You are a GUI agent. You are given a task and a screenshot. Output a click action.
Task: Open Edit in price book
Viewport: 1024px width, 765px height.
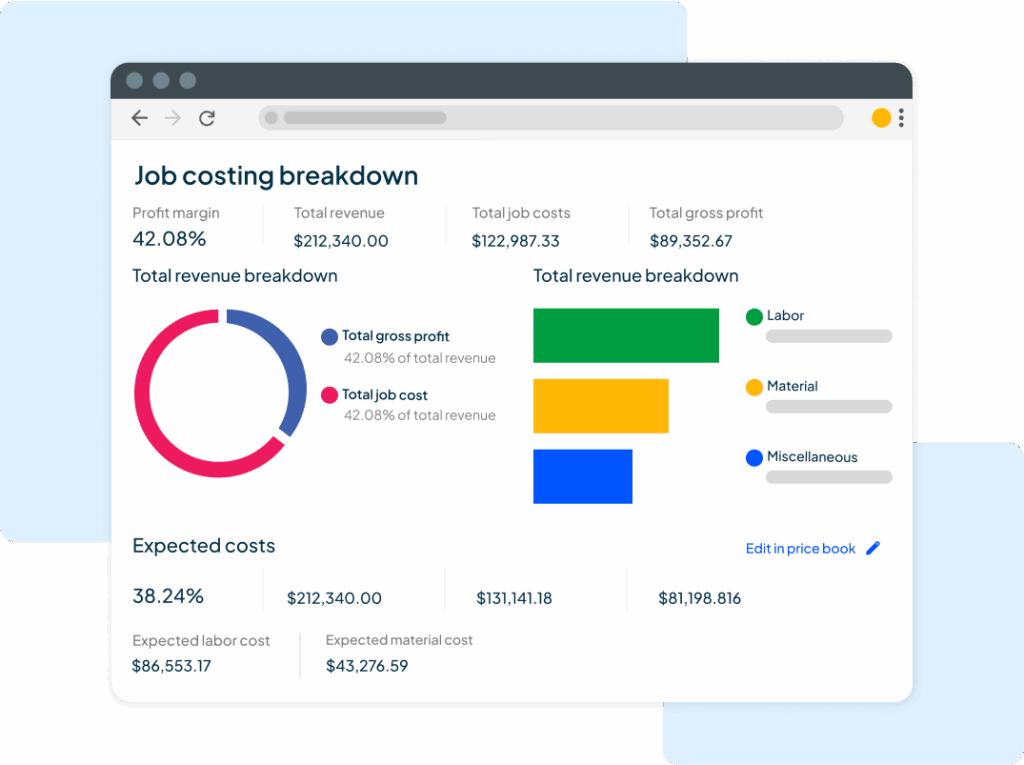click(x=799, y=548)
